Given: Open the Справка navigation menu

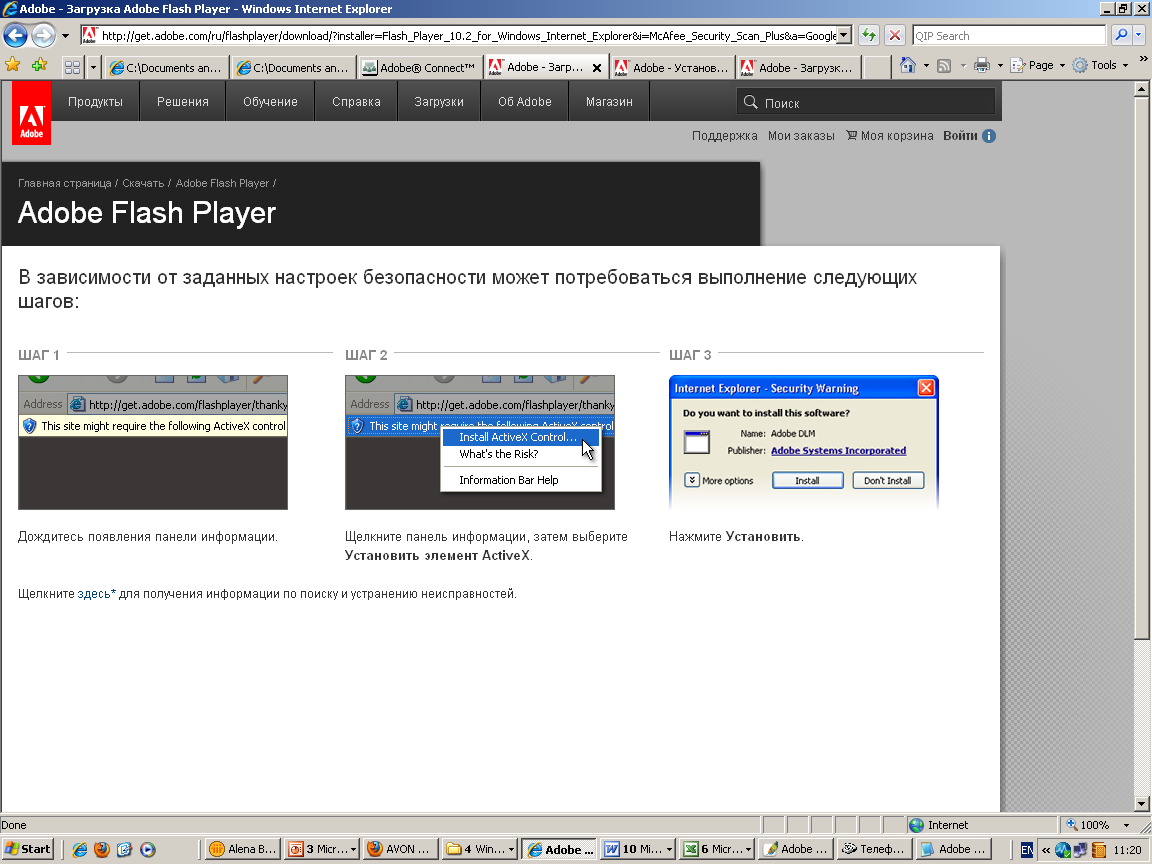Looking at the screenshot, I should click(x=356, y=101).
